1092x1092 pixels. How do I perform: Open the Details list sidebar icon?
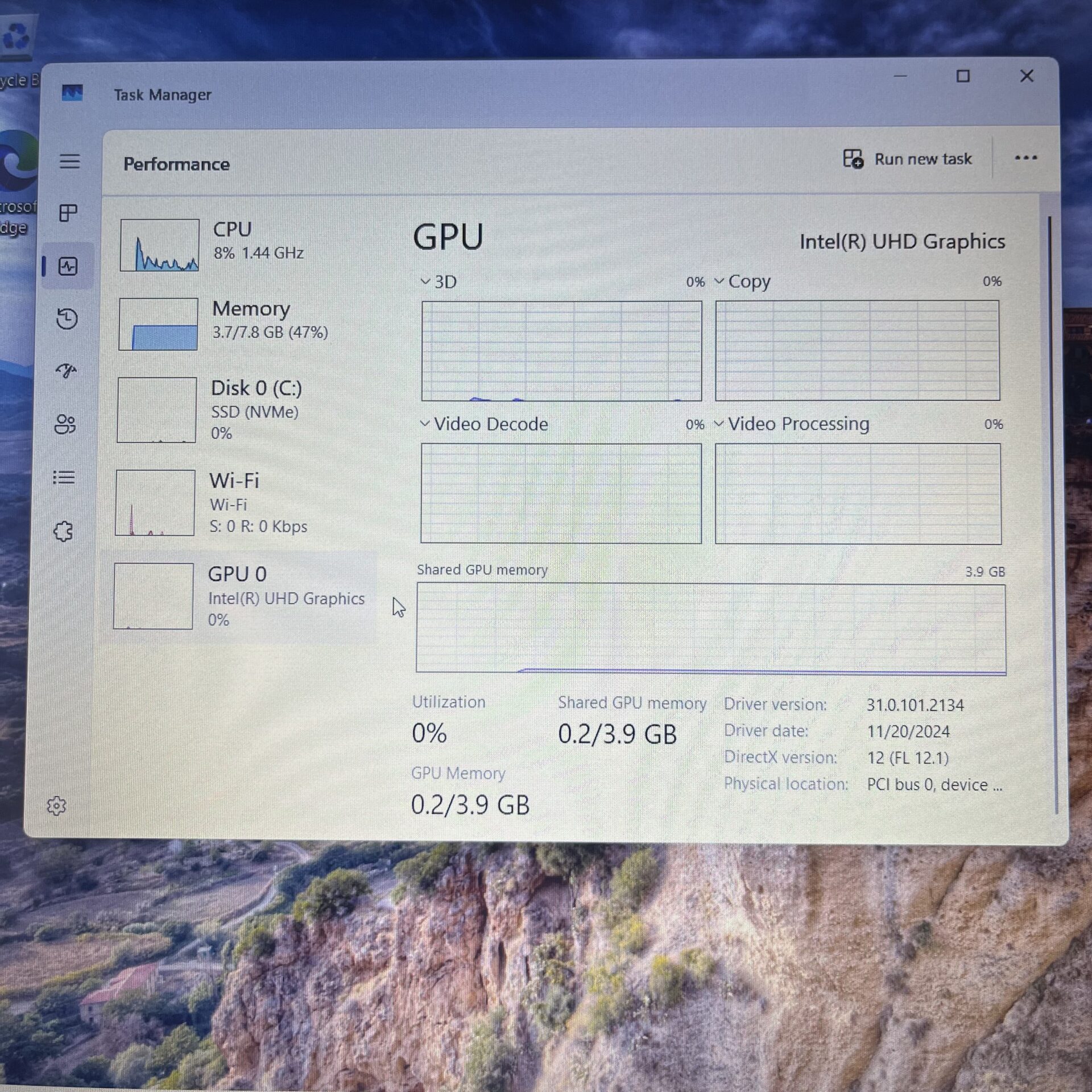coord(64,477)
